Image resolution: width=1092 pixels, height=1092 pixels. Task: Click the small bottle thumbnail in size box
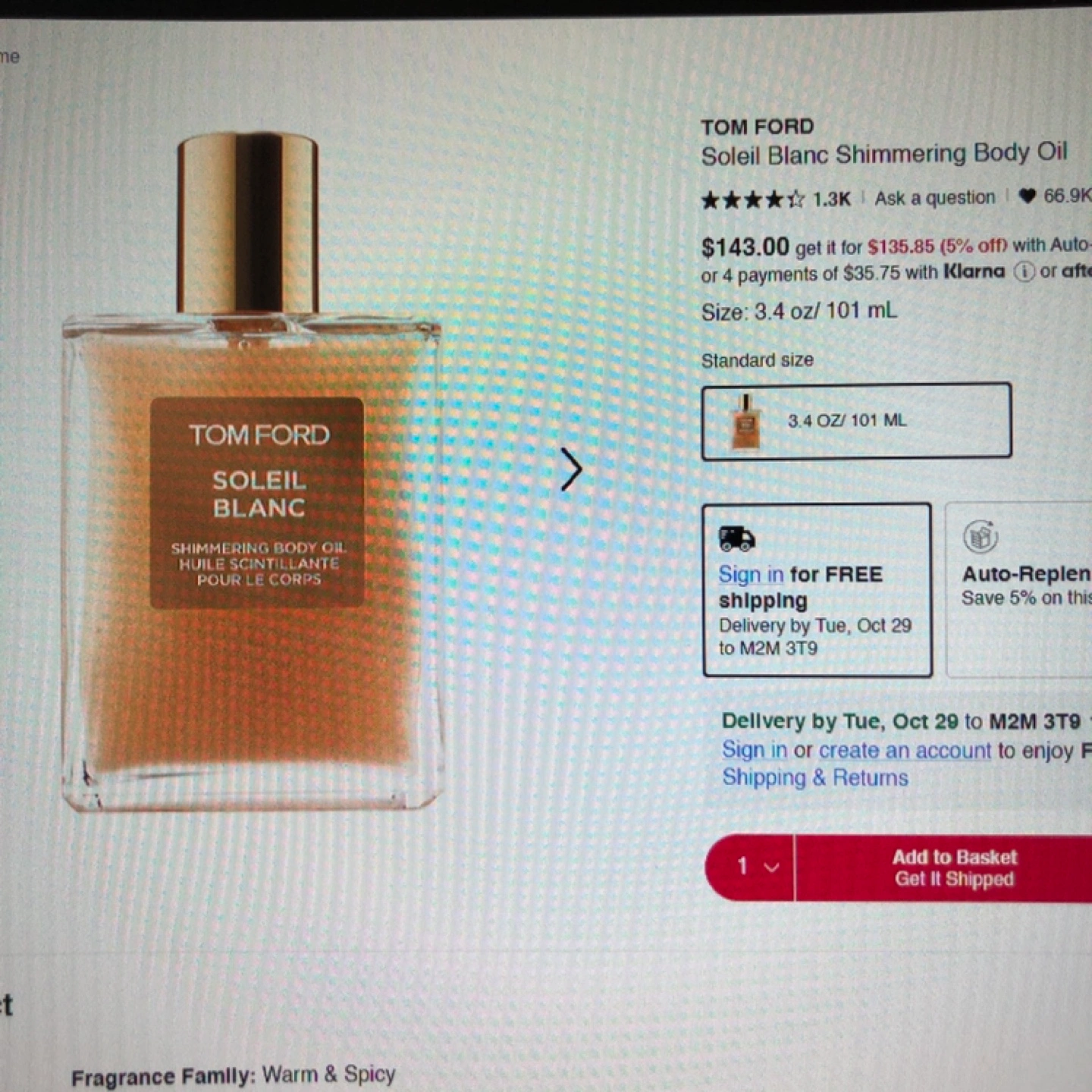pos(745,421)
